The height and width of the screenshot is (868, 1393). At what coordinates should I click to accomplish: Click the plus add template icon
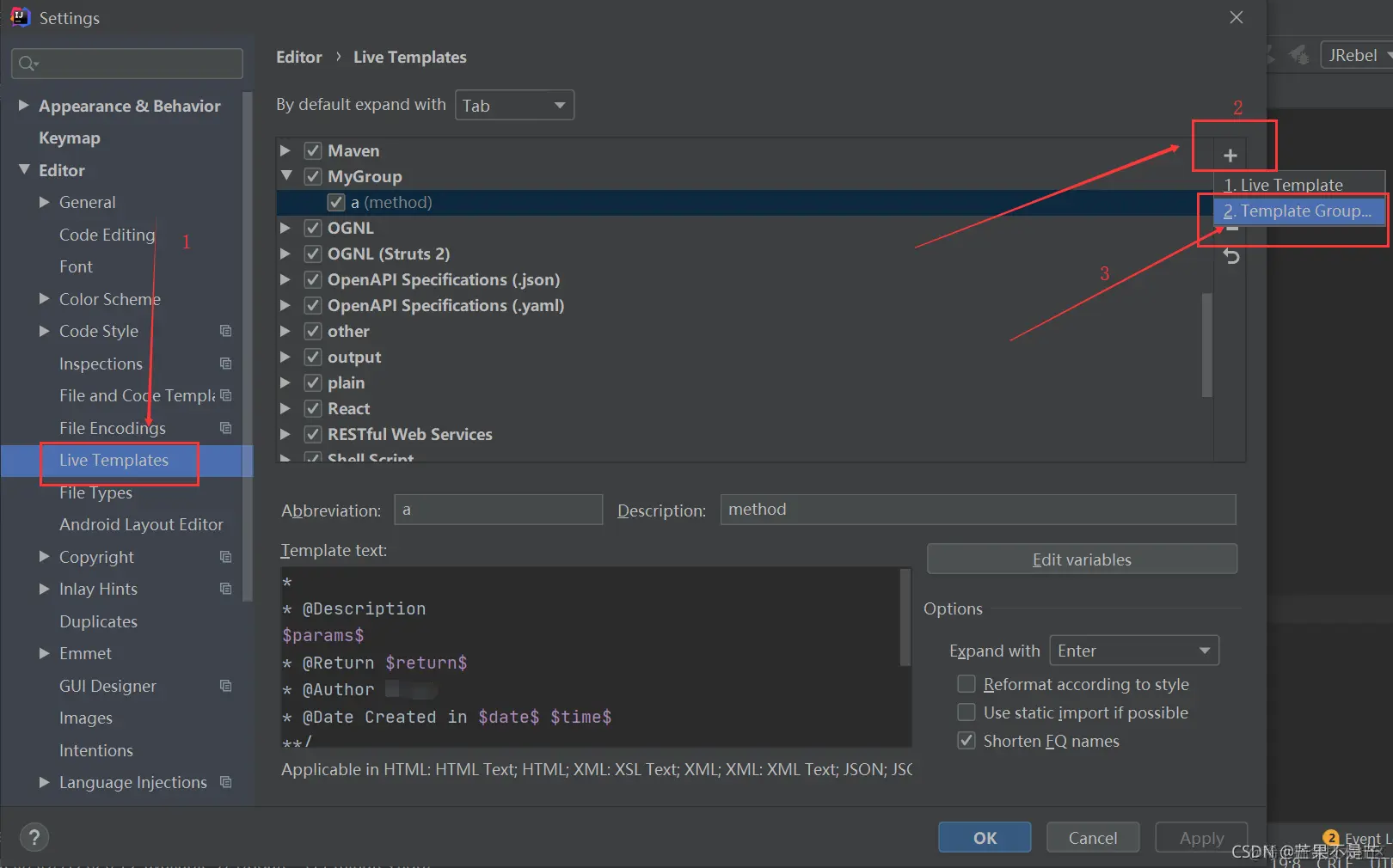[1230, 156]
